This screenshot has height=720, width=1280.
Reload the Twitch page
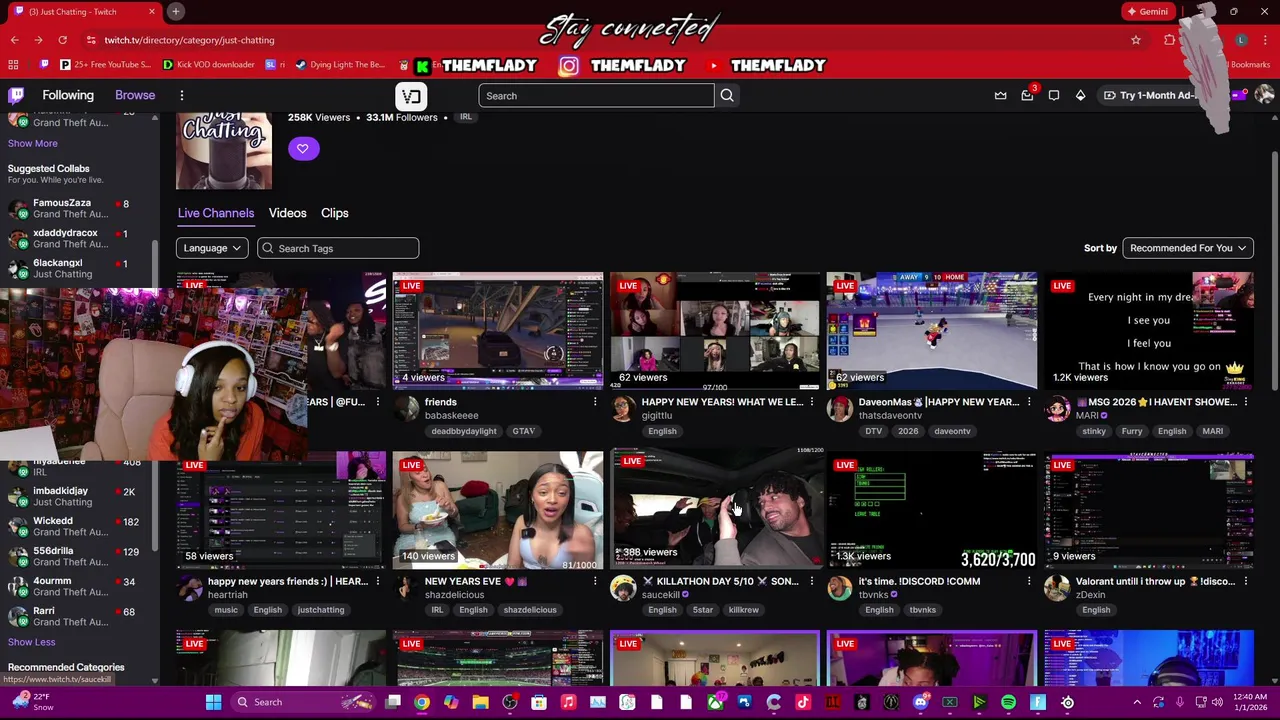62,40
